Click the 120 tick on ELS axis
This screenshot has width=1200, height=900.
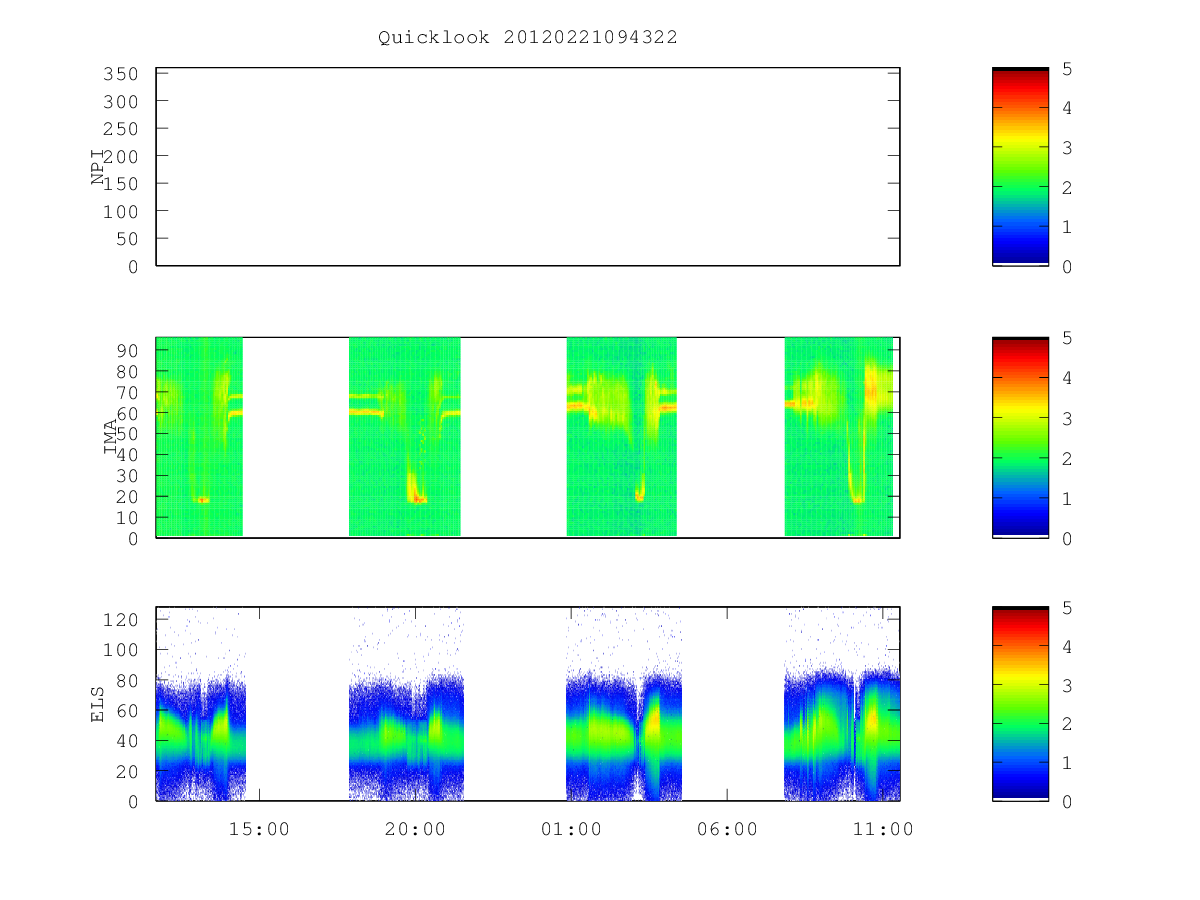click(x=121, y=619)
